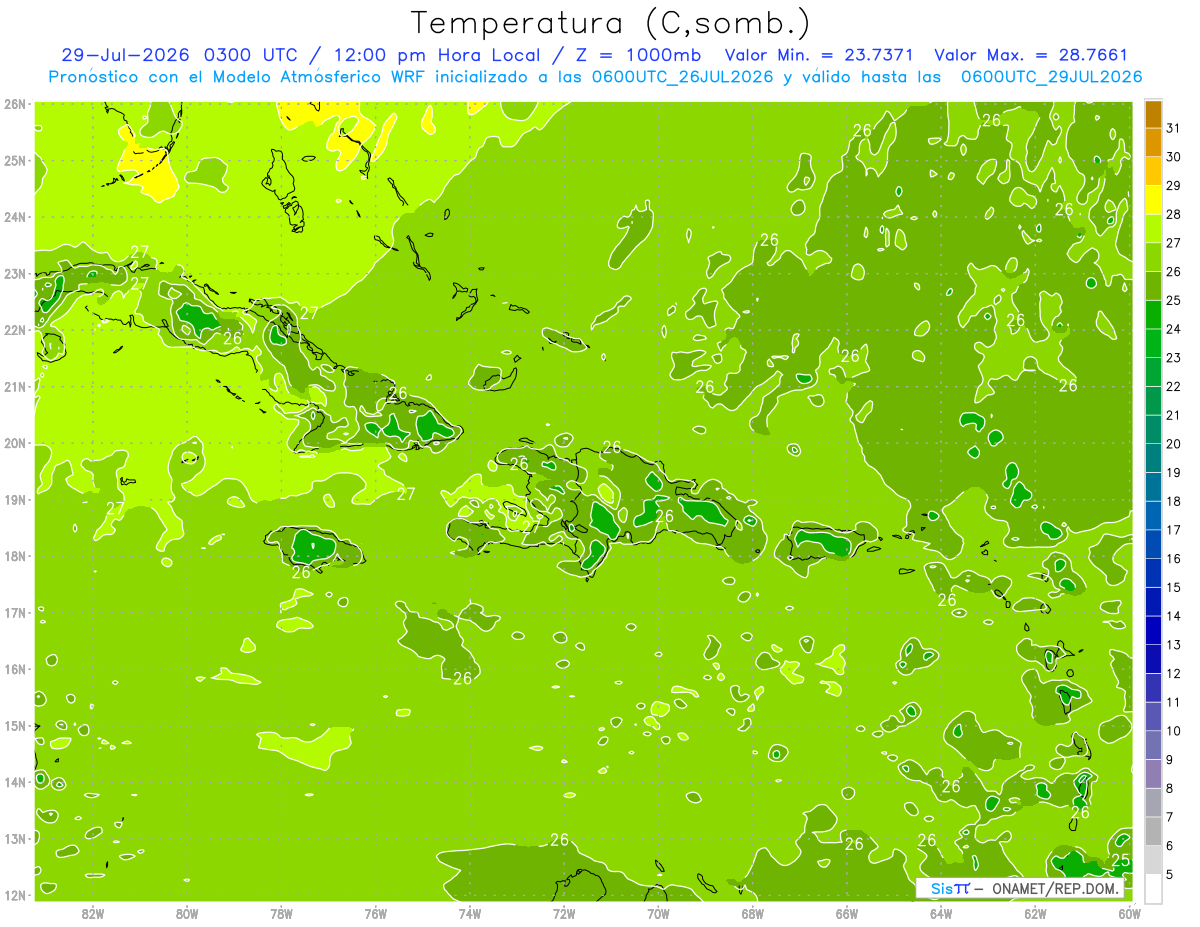Select the 'Valor Min. = 23.7371' text
The height and width of the screenshot is (927, 1200).
click(x=817, y=55)
